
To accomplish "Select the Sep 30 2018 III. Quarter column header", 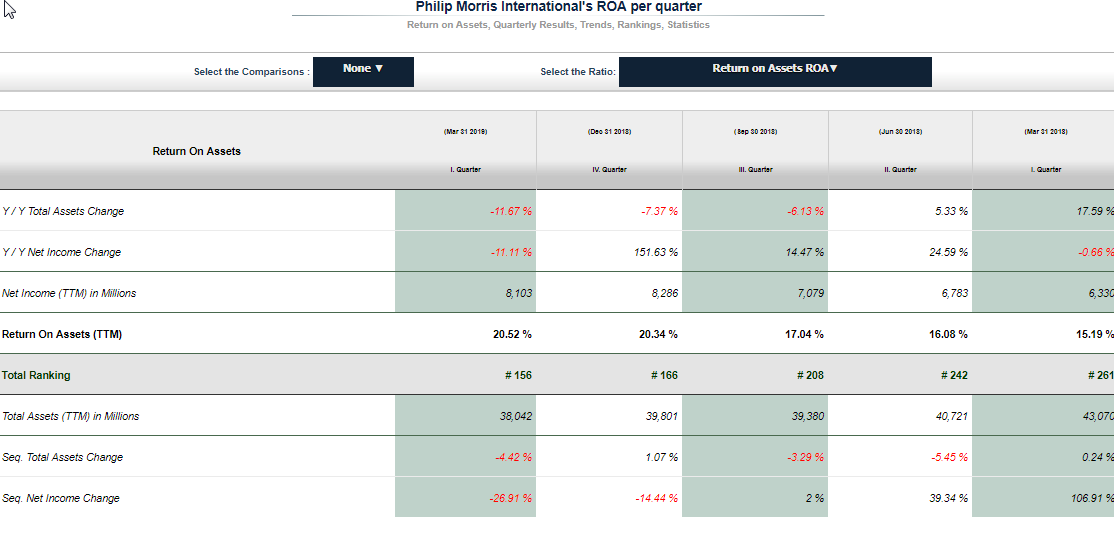I will pos(755,150).
